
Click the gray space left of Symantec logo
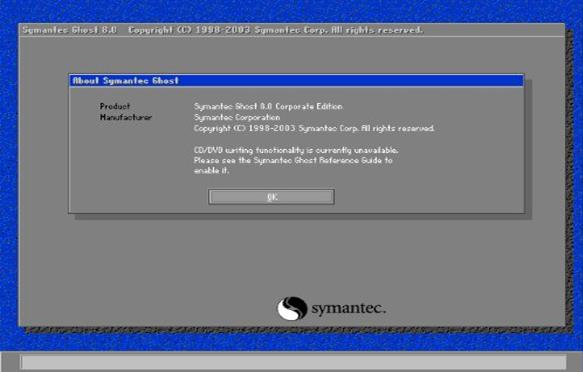[148, 308]
